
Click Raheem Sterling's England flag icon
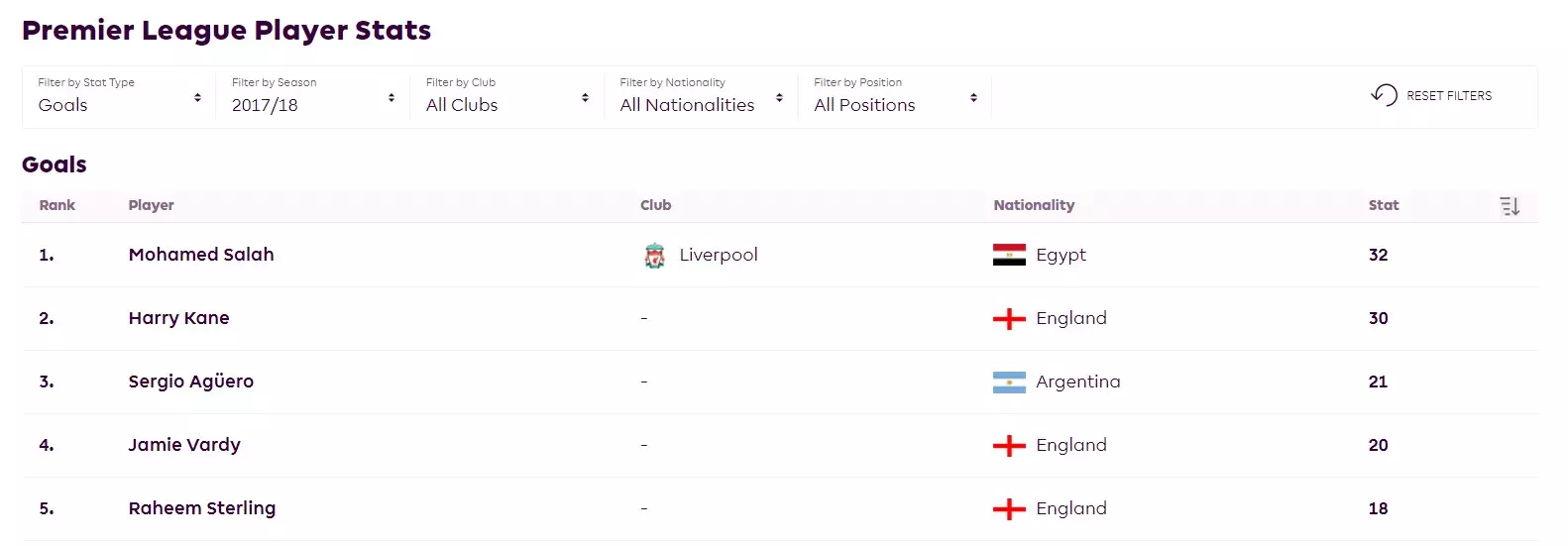1009,509
